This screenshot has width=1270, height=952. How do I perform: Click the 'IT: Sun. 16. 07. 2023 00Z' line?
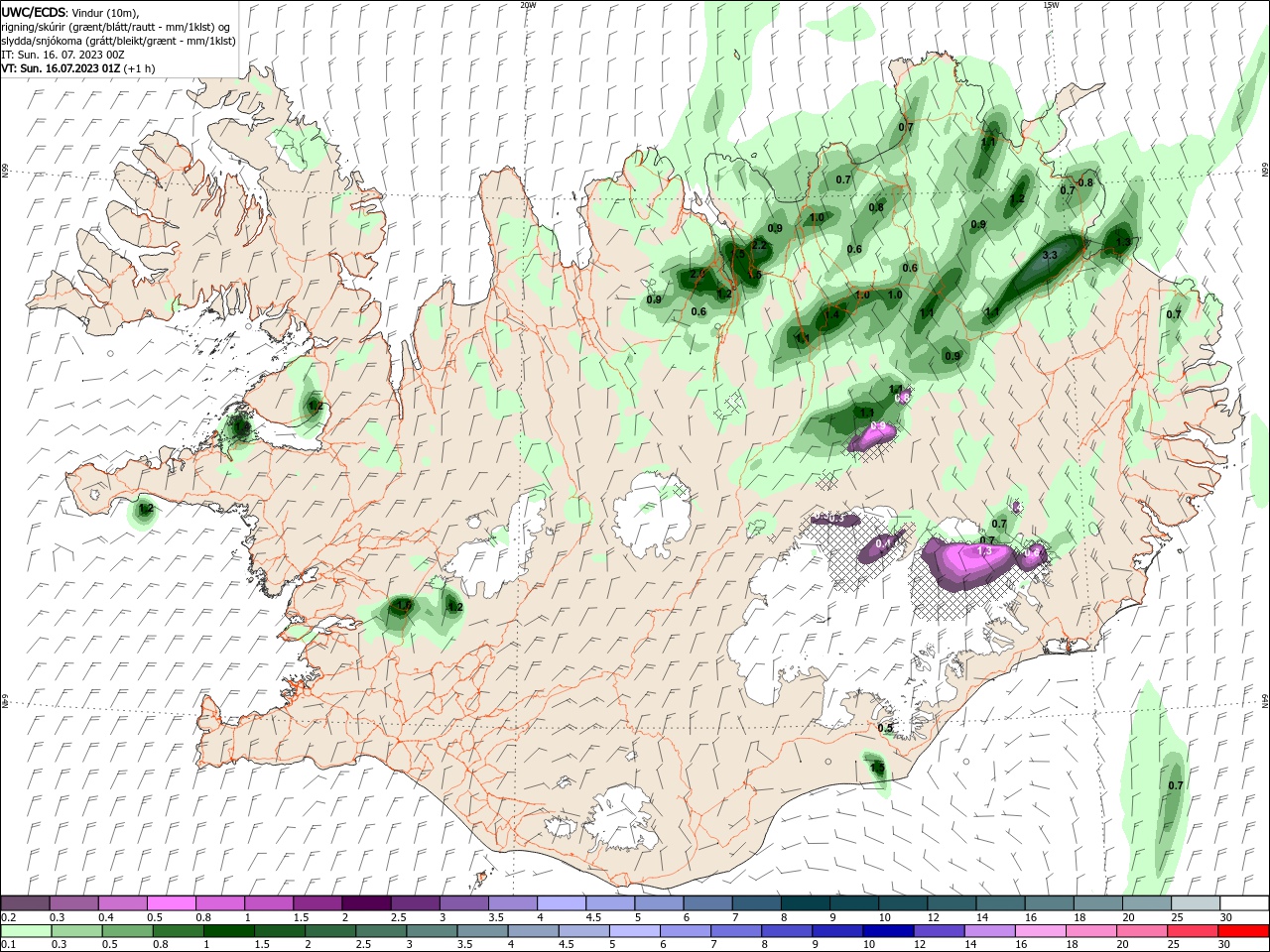tap(63, 55)
